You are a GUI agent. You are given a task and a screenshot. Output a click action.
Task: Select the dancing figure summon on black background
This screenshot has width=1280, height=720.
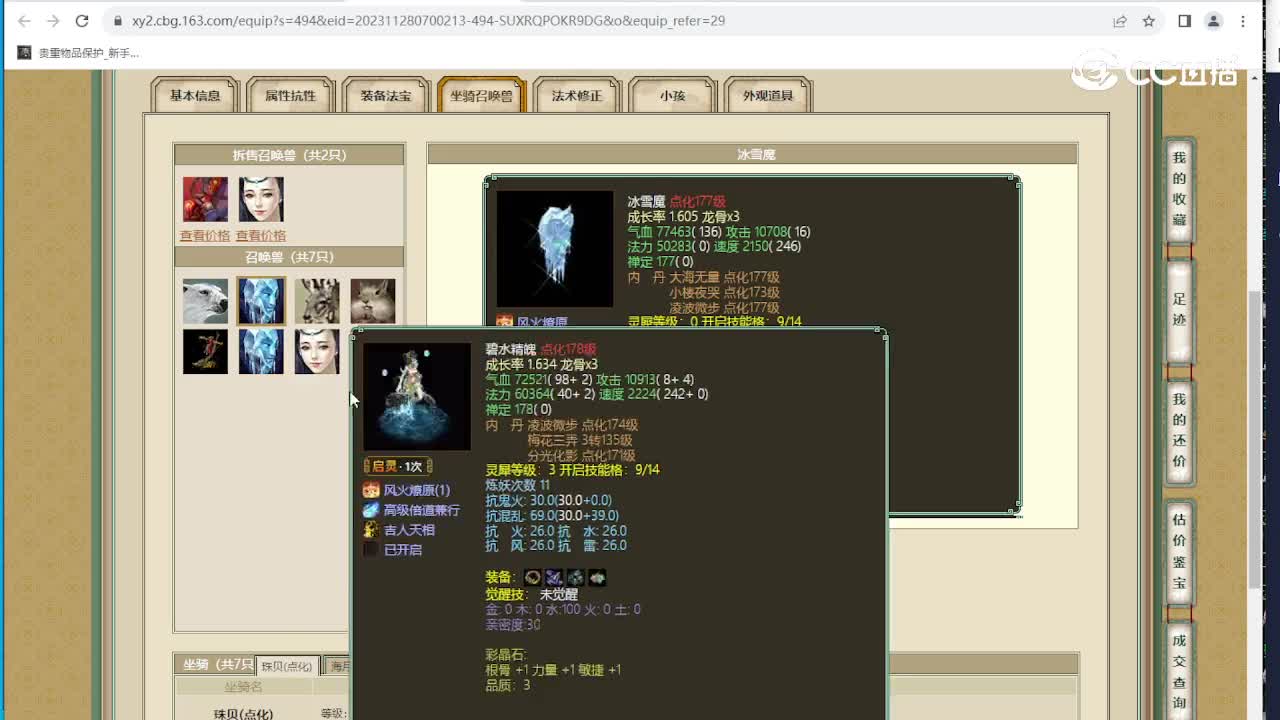pyautogui.click(x=205, y=351)
